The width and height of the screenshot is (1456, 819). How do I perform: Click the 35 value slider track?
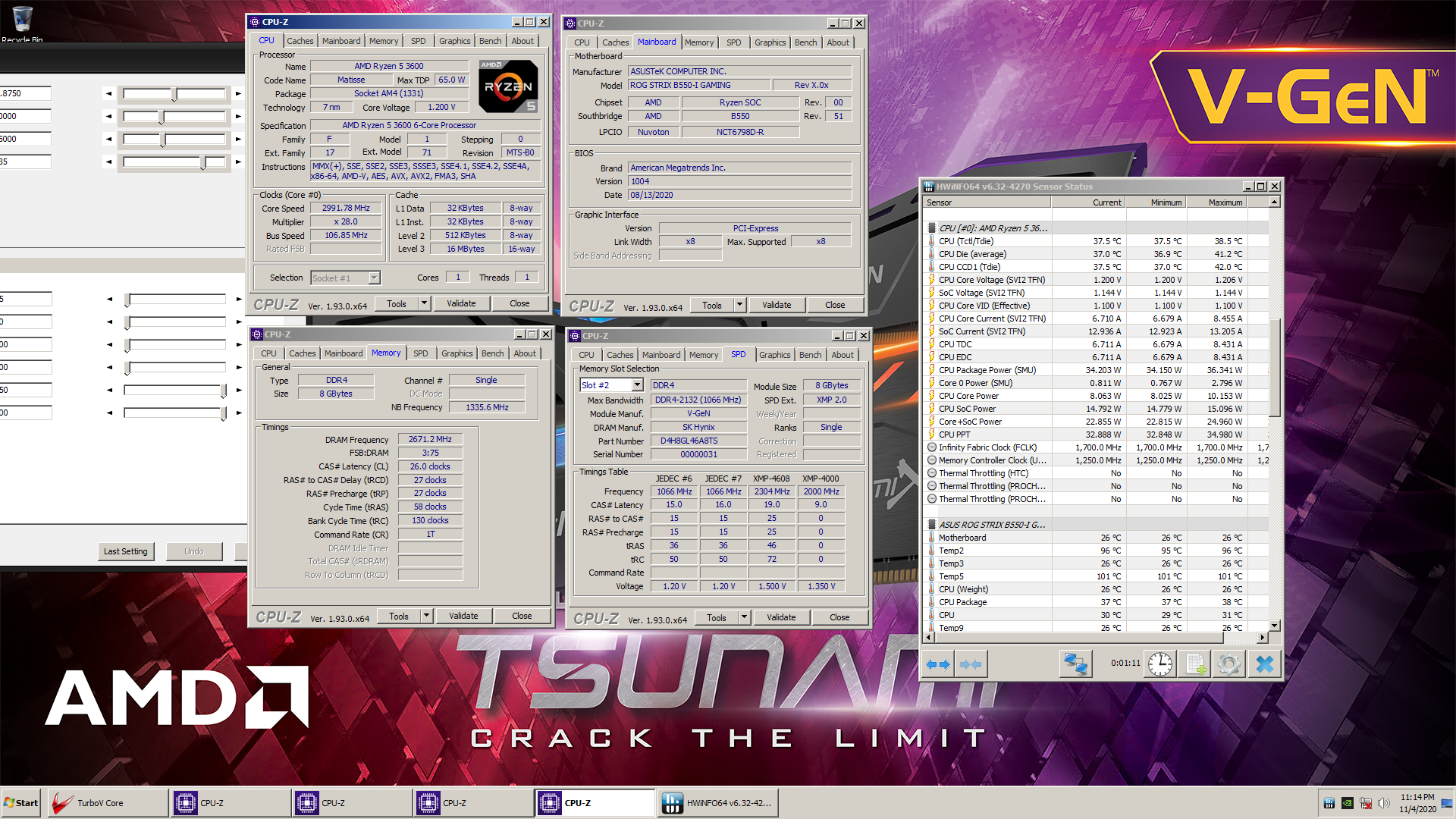174,162
